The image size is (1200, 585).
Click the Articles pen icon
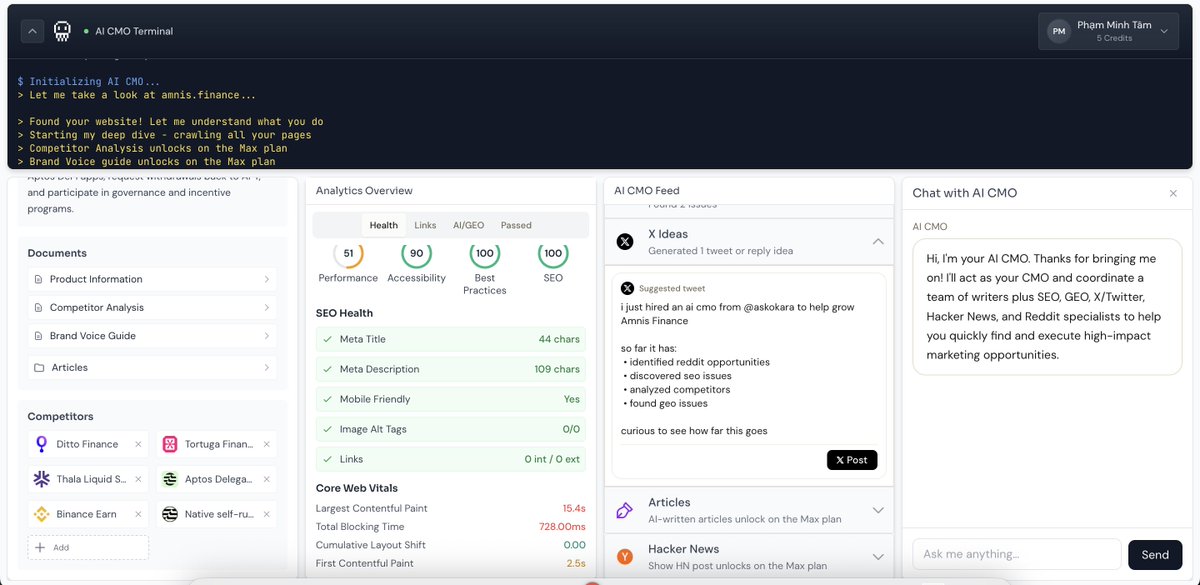pyautogui.click(x=625, y=510)
